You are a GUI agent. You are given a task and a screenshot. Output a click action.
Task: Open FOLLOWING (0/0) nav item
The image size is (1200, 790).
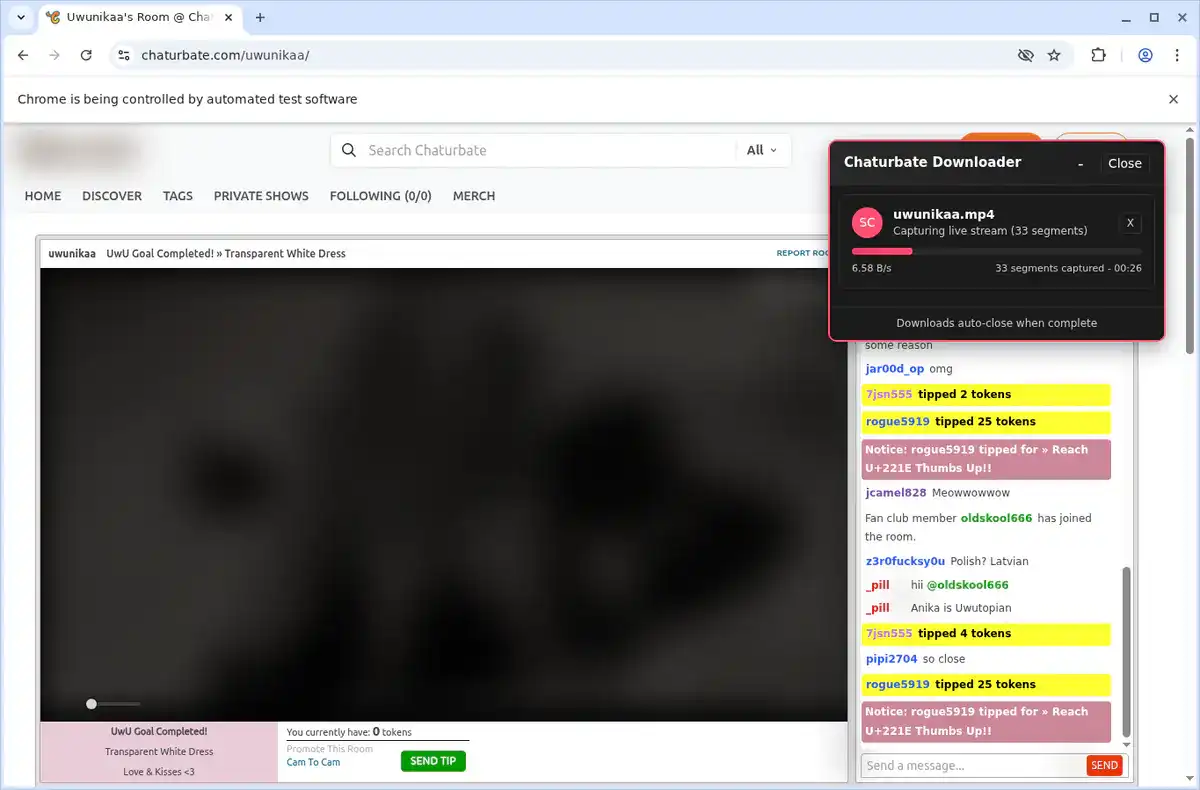coord(381,196)
